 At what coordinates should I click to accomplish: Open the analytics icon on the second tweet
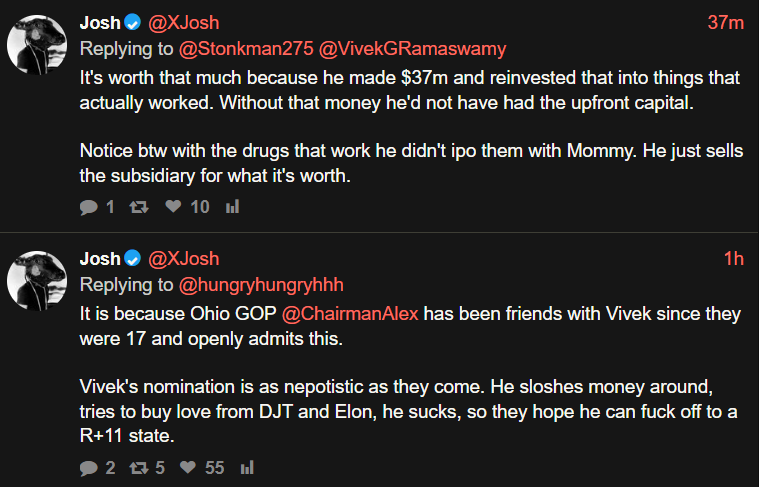click(248, 467)
